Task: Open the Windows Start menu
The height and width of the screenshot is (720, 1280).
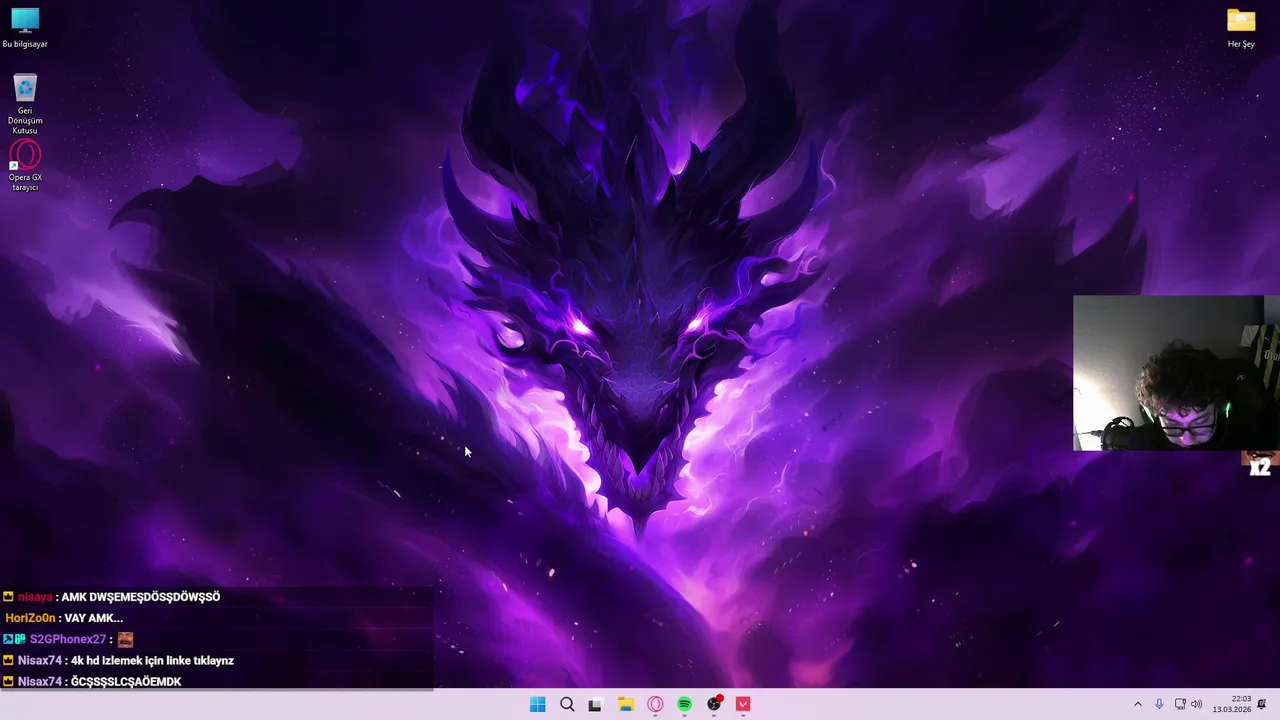Action: click(537, 704)
